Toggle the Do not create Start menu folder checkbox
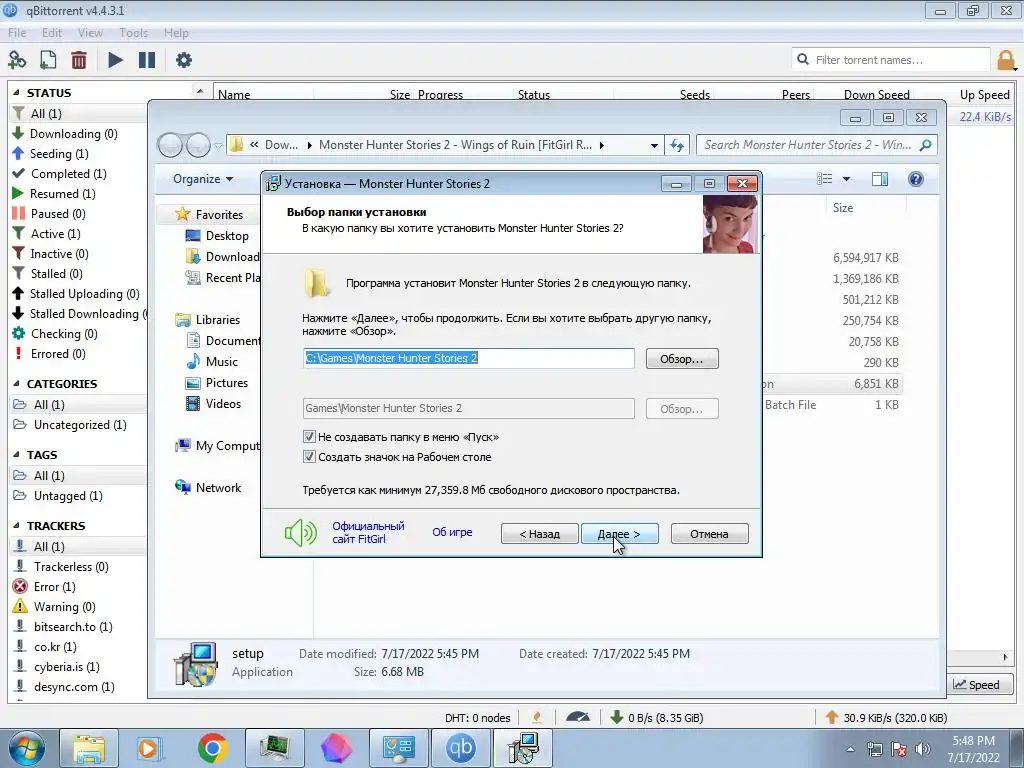1024x768 pixels. pyautogui.click(x=310, y=437)
